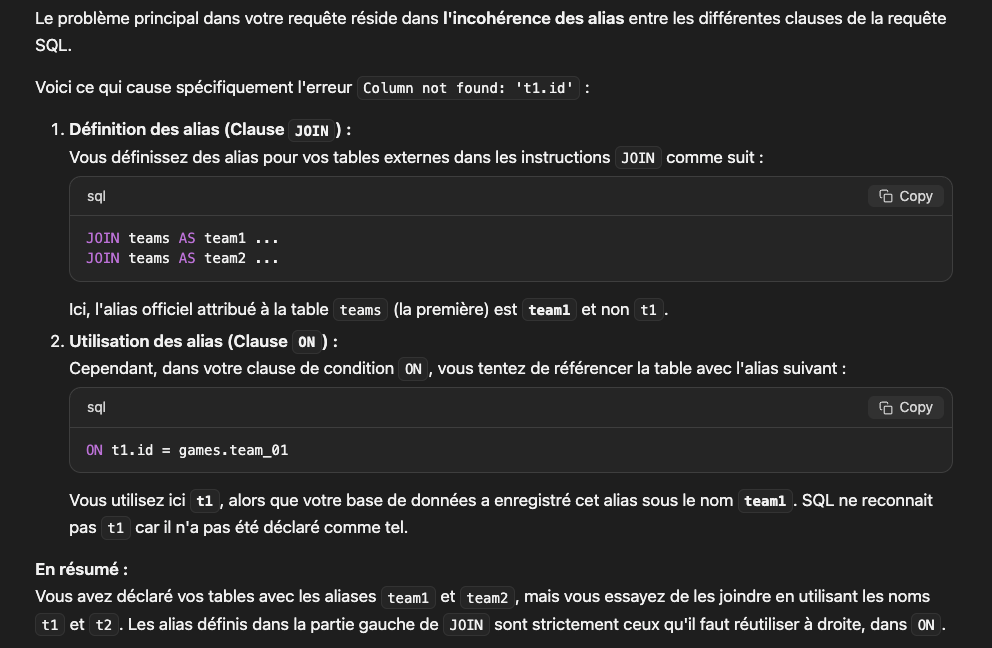Click the bold 'team1' inline code chip
The image size is (992, 648).
pyautogui.click(x=550, y=309)
